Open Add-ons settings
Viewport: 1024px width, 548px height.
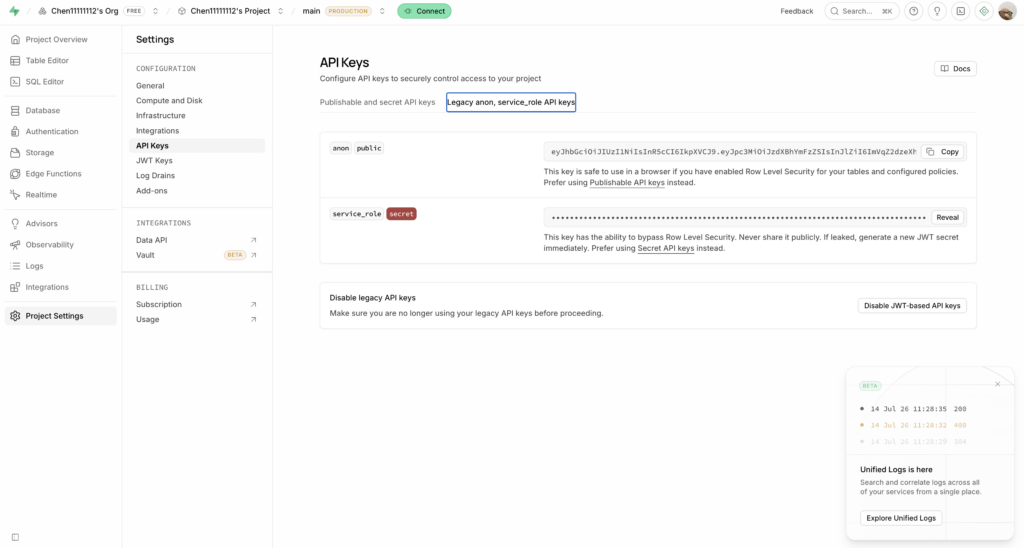tap(152, 191)
